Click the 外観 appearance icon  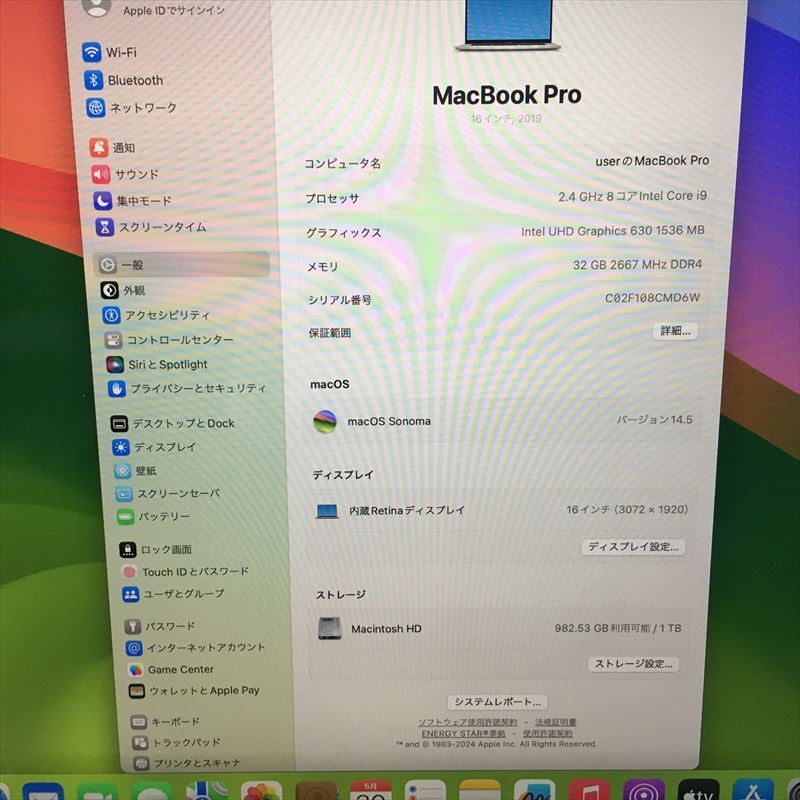(110, 290)
